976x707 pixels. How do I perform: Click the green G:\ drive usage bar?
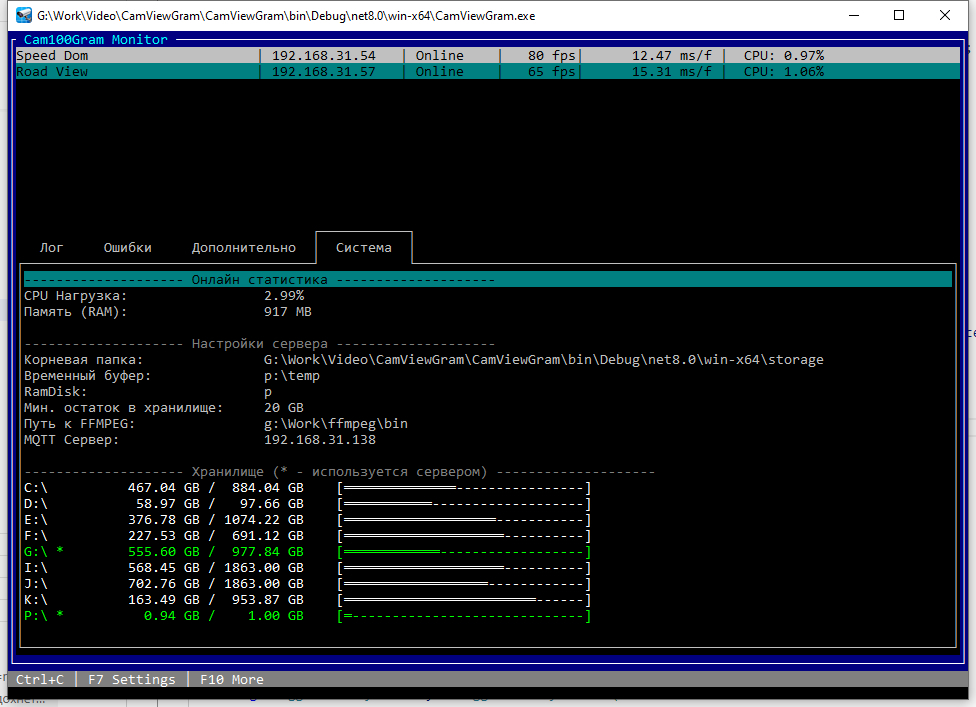click(464, 552)
